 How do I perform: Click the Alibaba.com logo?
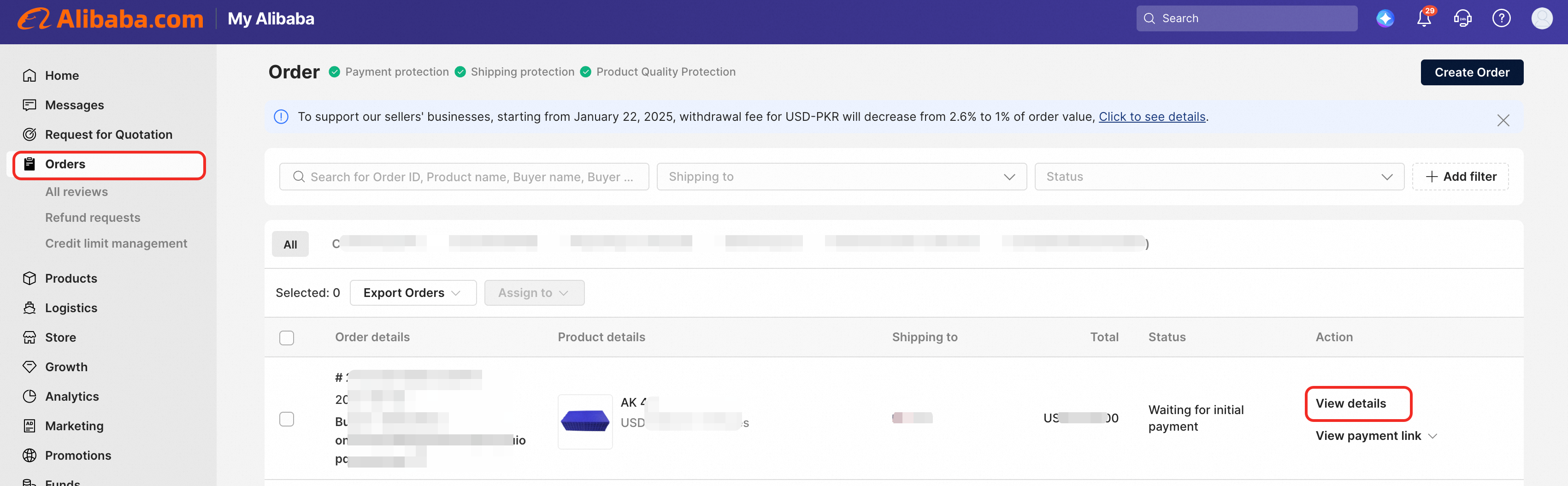pos(110,19)
